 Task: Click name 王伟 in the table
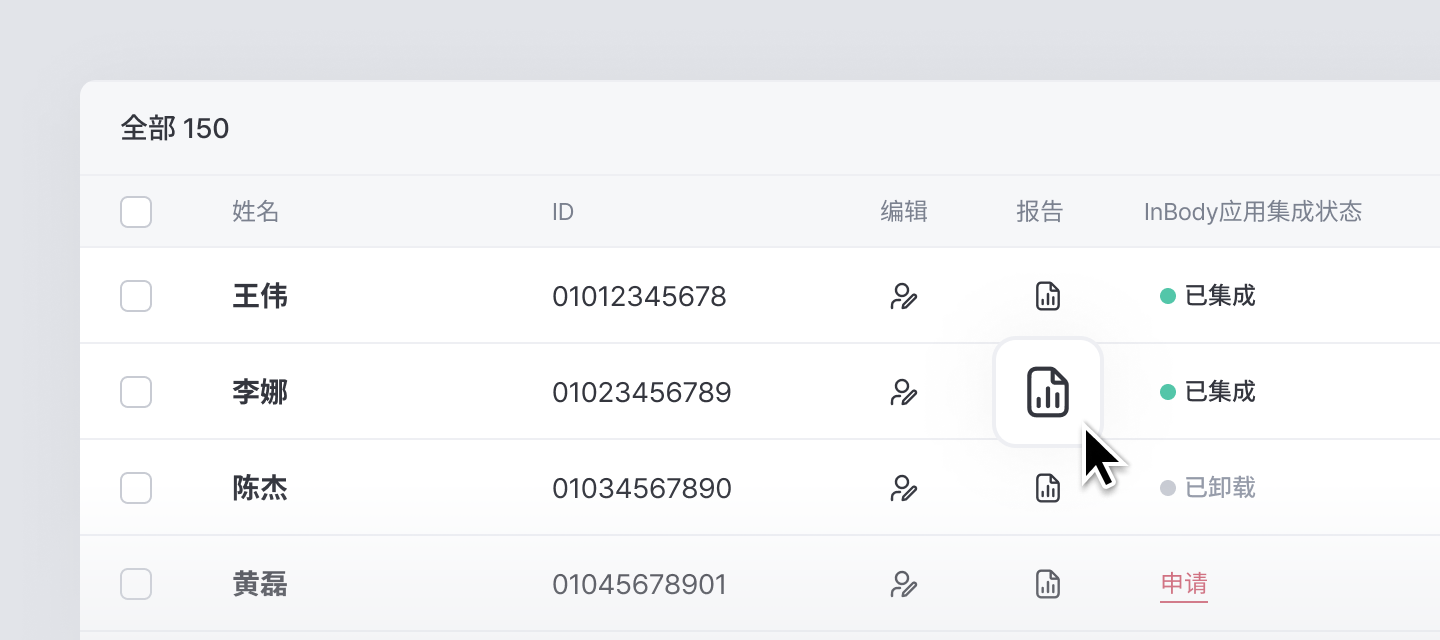[x=260, y=296]
